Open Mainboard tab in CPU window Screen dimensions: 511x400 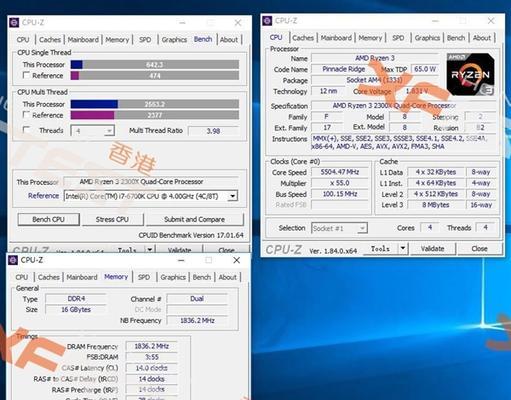pos(336,38)
